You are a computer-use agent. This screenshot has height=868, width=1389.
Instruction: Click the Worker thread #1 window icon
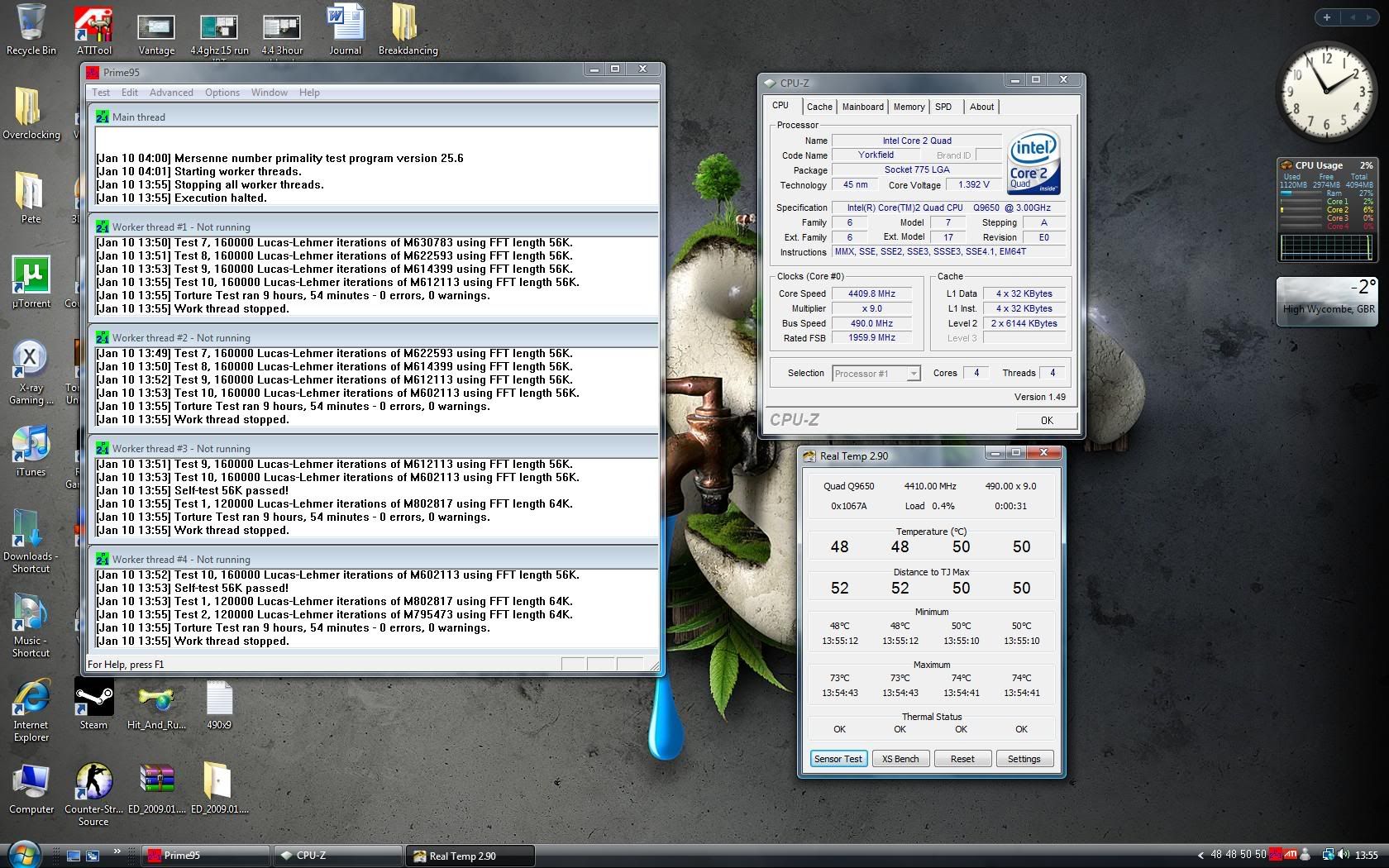coord(103,227)
